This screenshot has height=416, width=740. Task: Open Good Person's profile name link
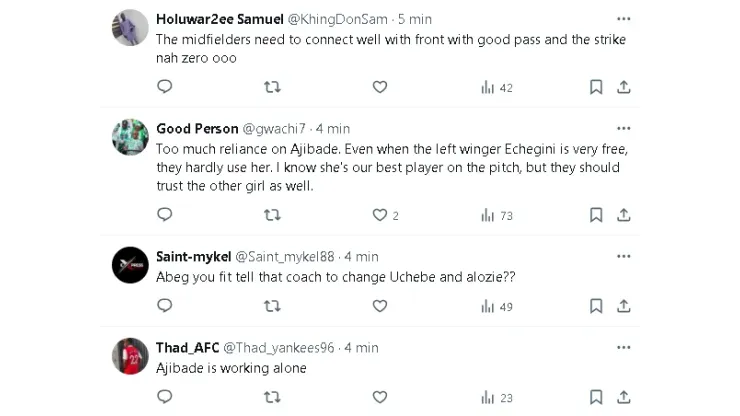coord(197,128)
